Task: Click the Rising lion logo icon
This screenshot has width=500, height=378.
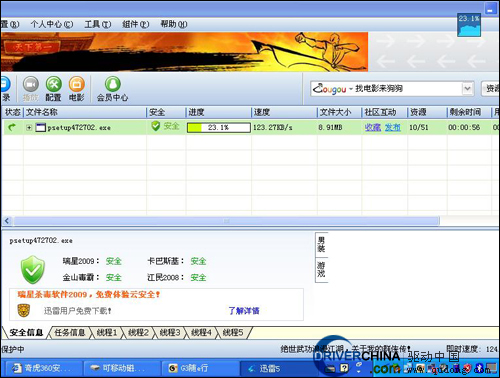Action: pyautogui.click(x=24, y=310)
